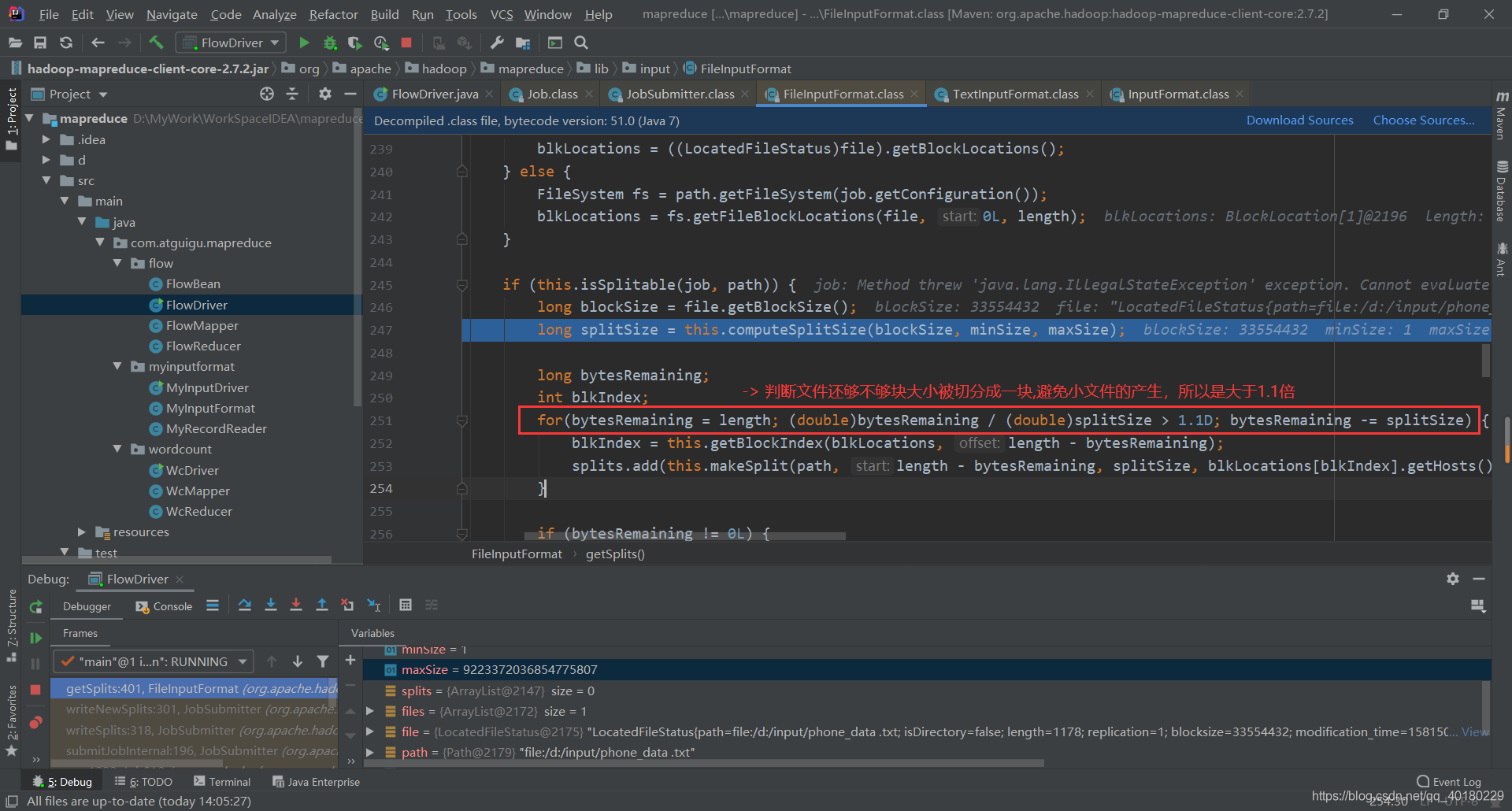1512x811 pixels.
Task: Collapse the wordcount package
Action: tap(117, 449)
